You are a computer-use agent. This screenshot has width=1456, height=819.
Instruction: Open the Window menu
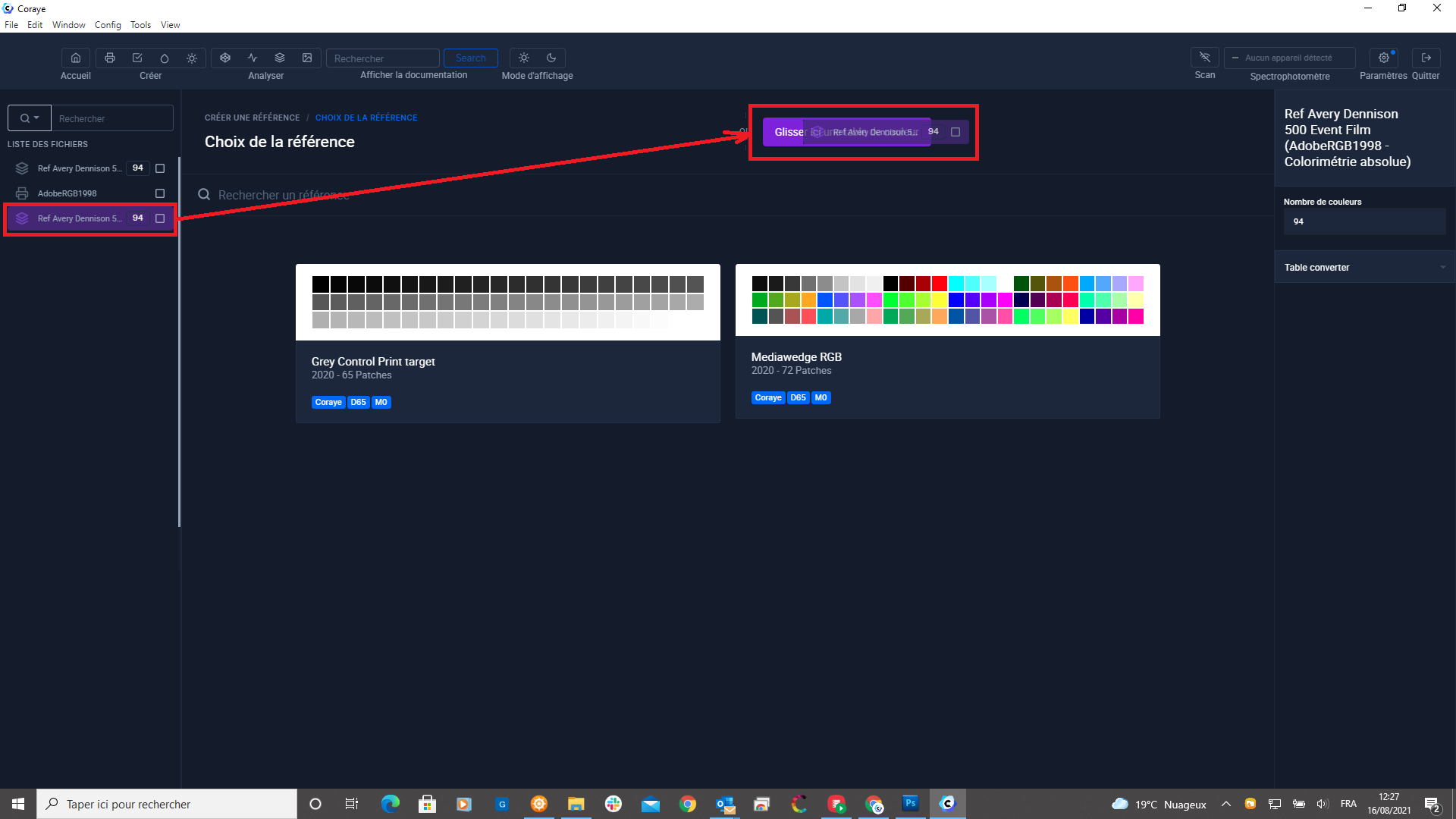pyautogui.click(x=69, y=25)
